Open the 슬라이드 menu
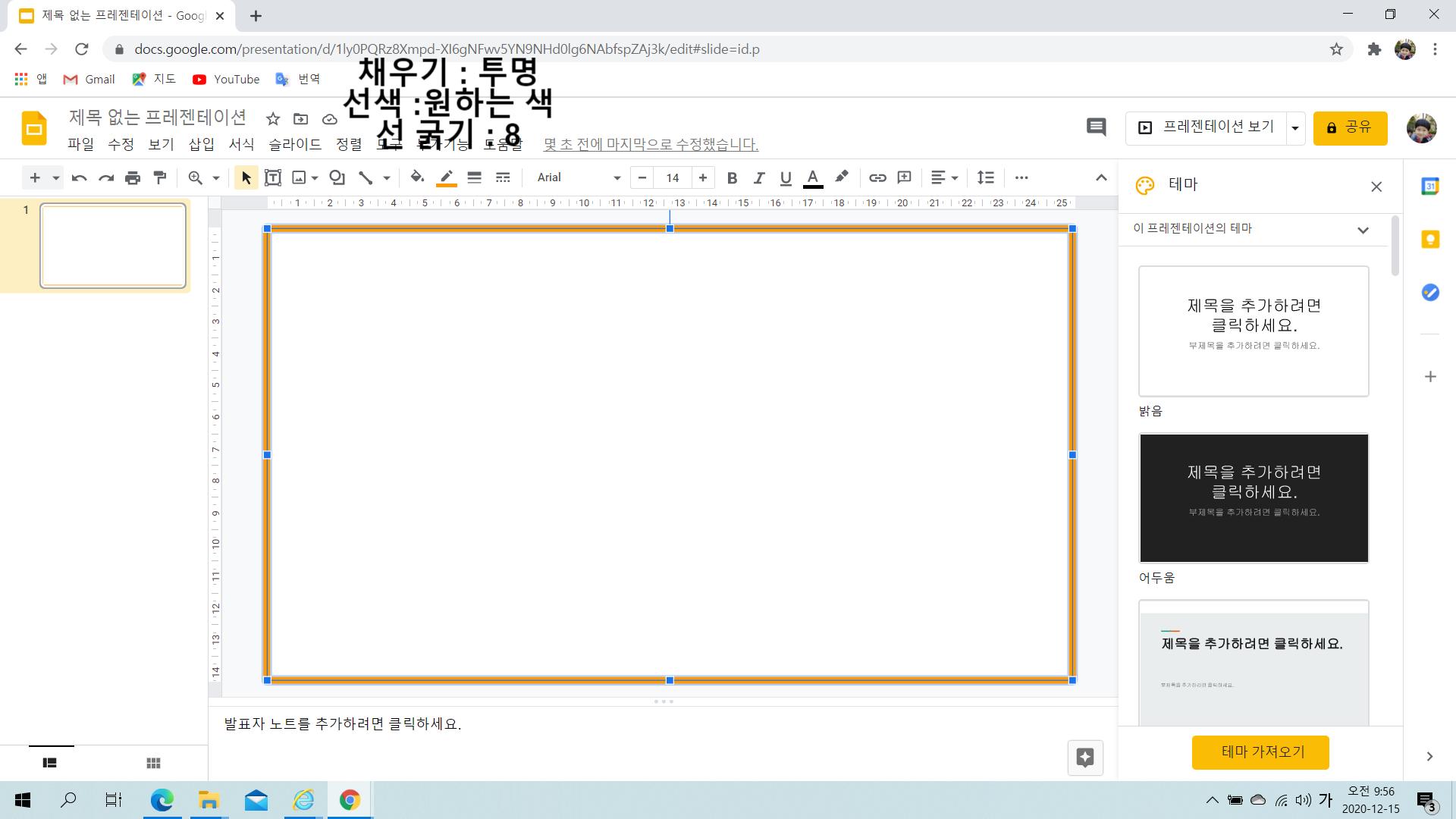1456x819 pixels. point(294,144)
